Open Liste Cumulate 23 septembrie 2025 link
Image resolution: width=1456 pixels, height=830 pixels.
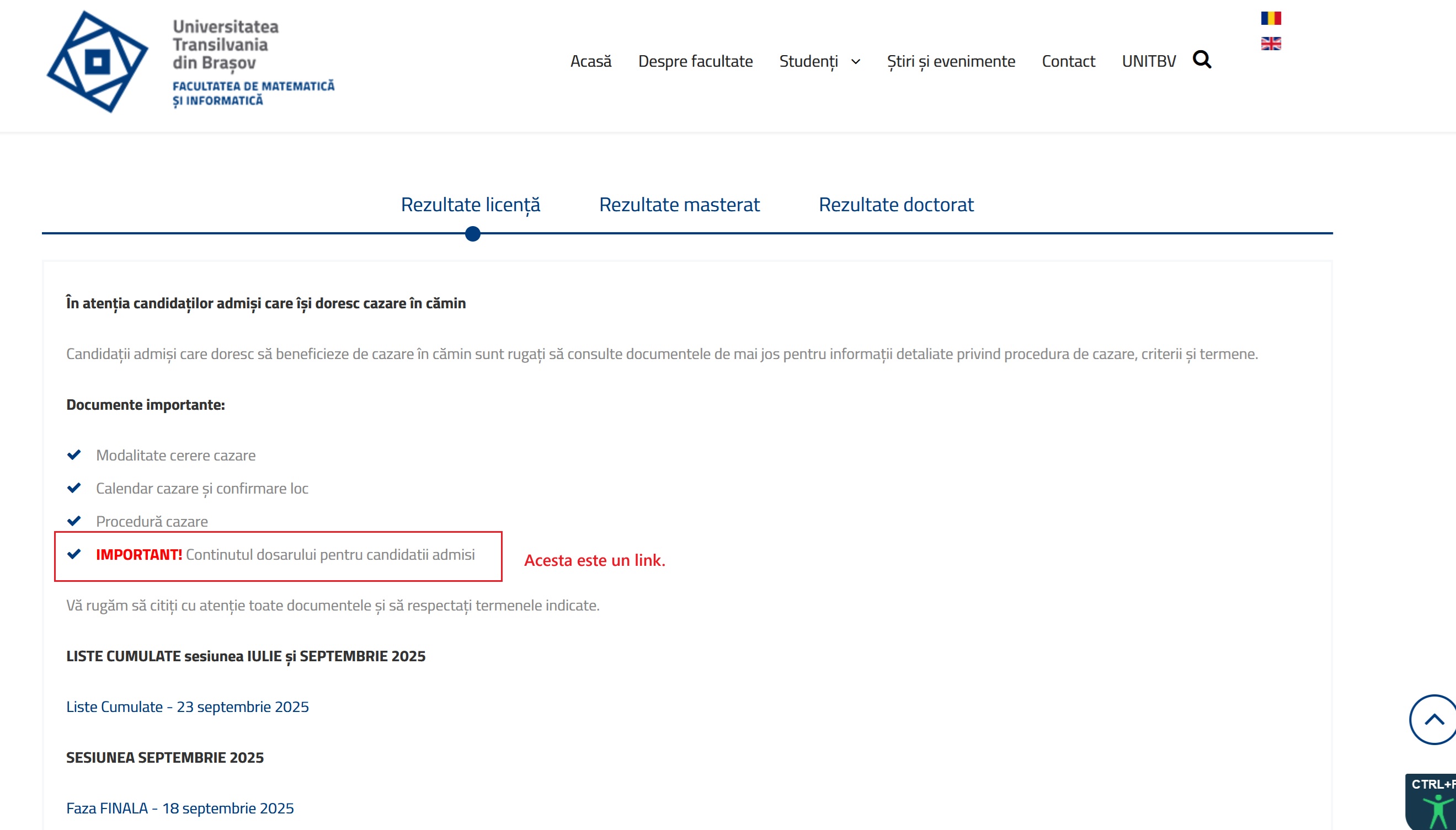click(x=188, y=707)
